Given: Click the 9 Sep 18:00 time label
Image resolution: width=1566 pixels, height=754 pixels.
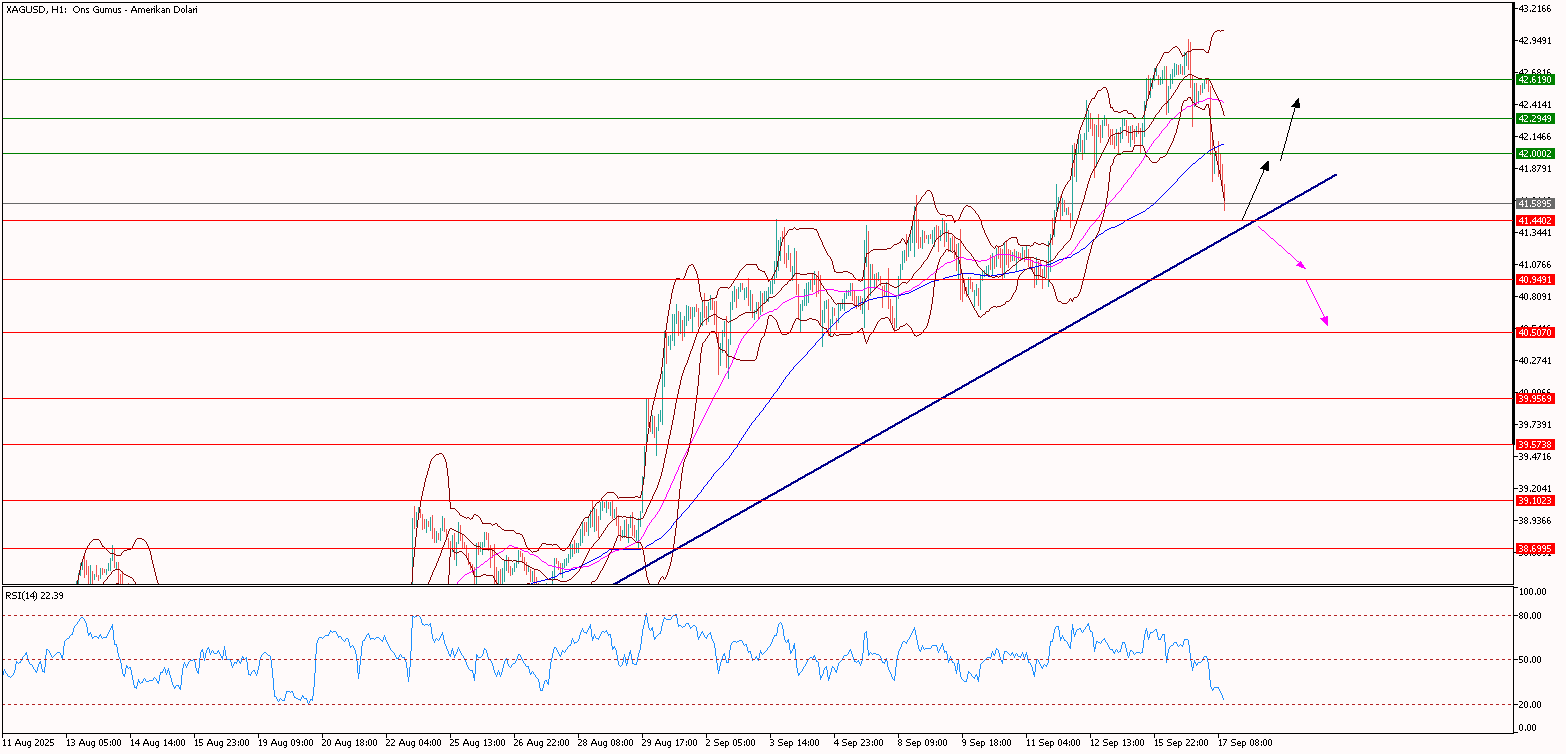Looking at the screenshot, I should (989, 744).
